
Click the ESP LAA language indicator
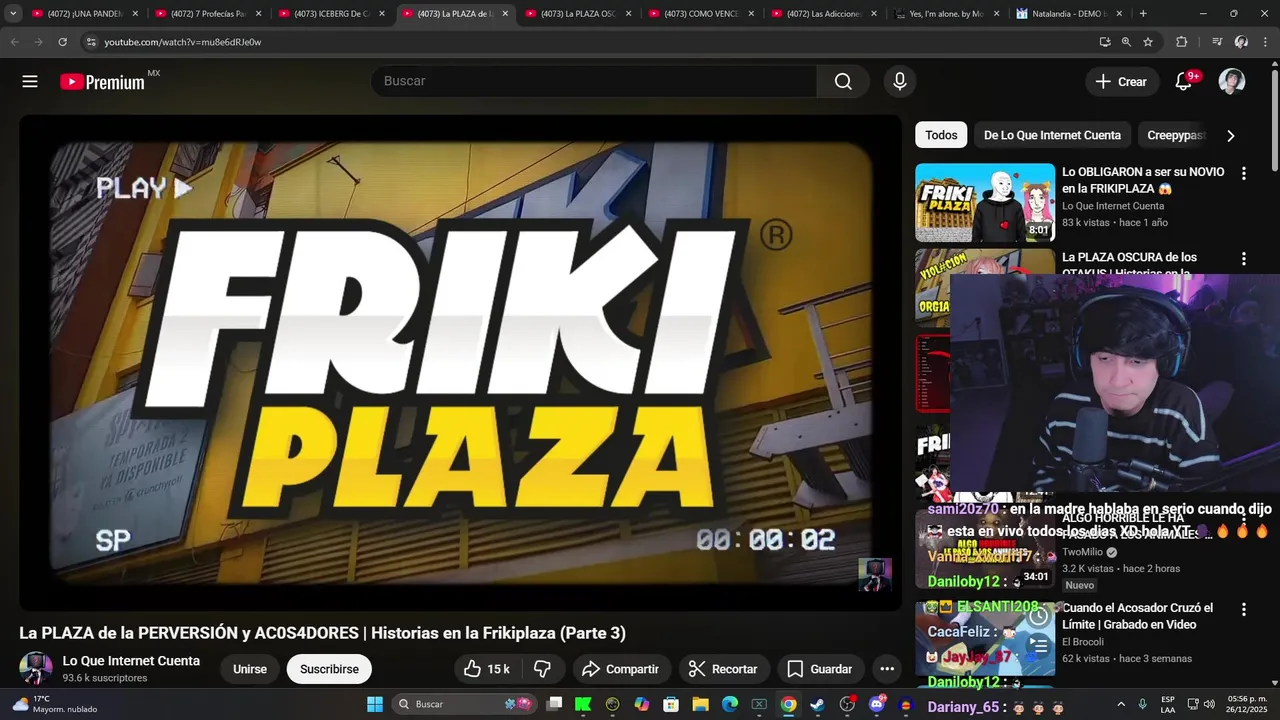1168,704
